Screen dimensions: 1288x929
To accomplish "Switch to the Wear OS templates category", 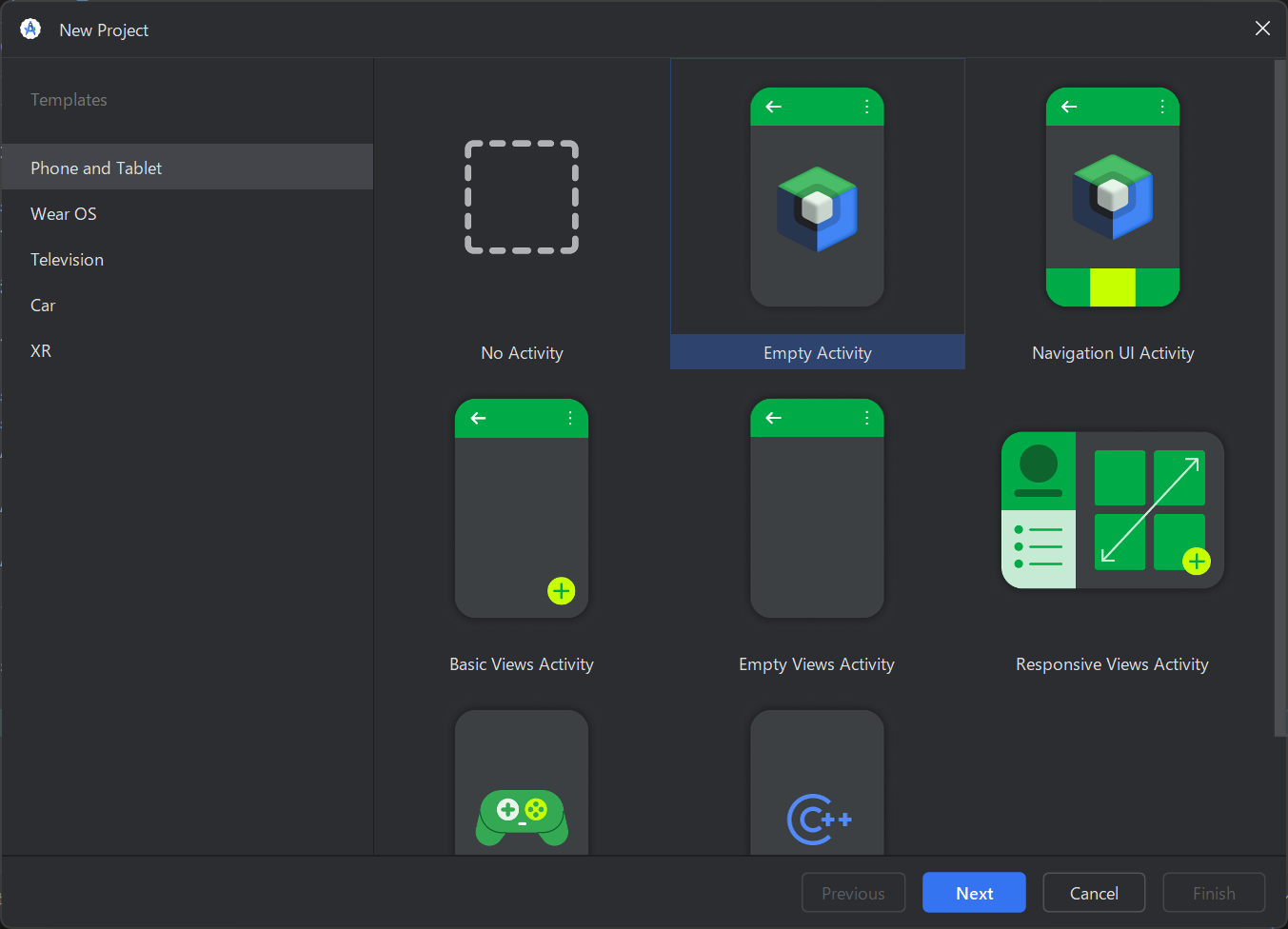I will (x=188, y=213).
